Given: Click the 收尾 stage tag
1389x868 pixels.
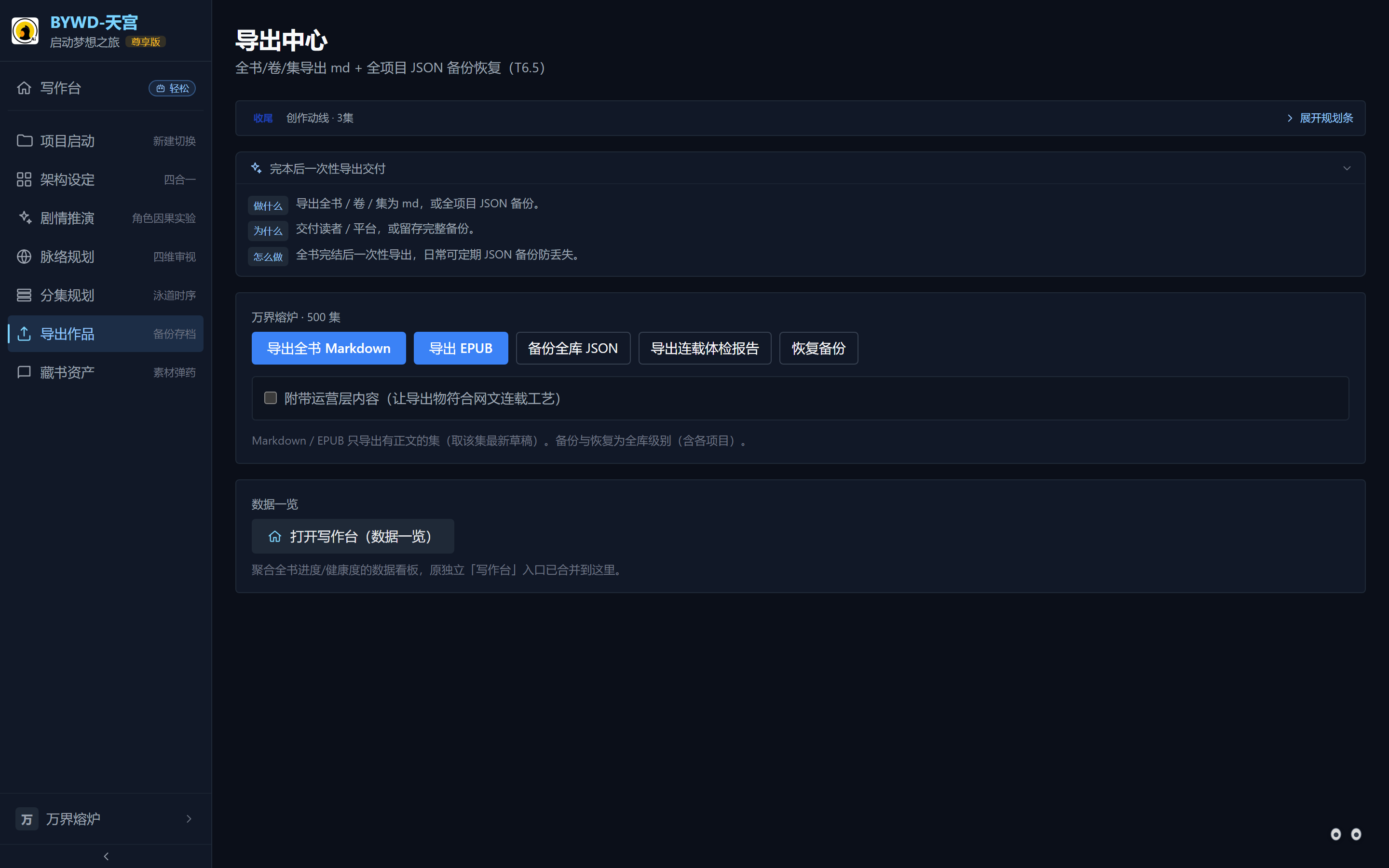Looking at the screenshot, I should click(263, 118).
